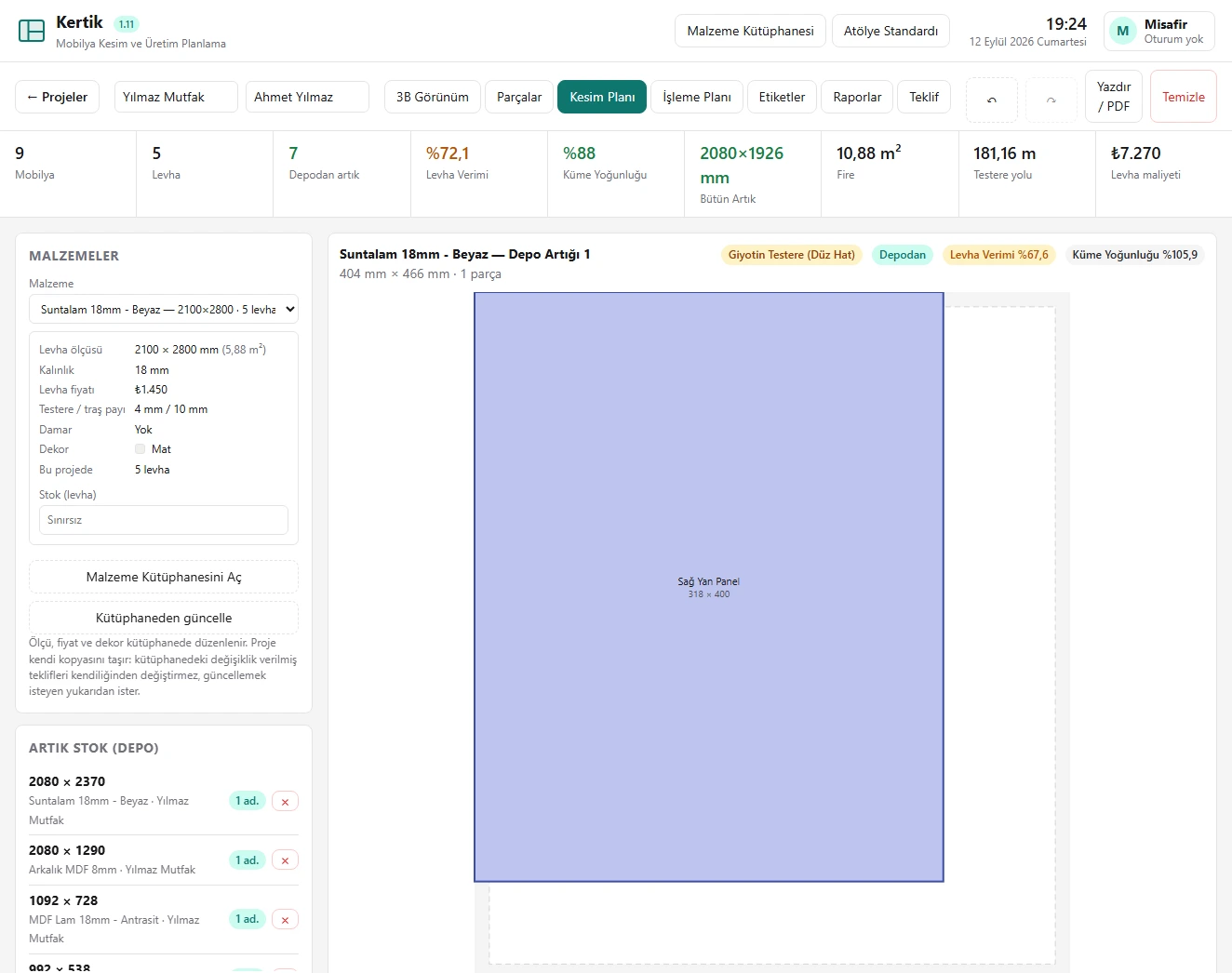Click the 7 Depodan artık stat

click(342, 174)
